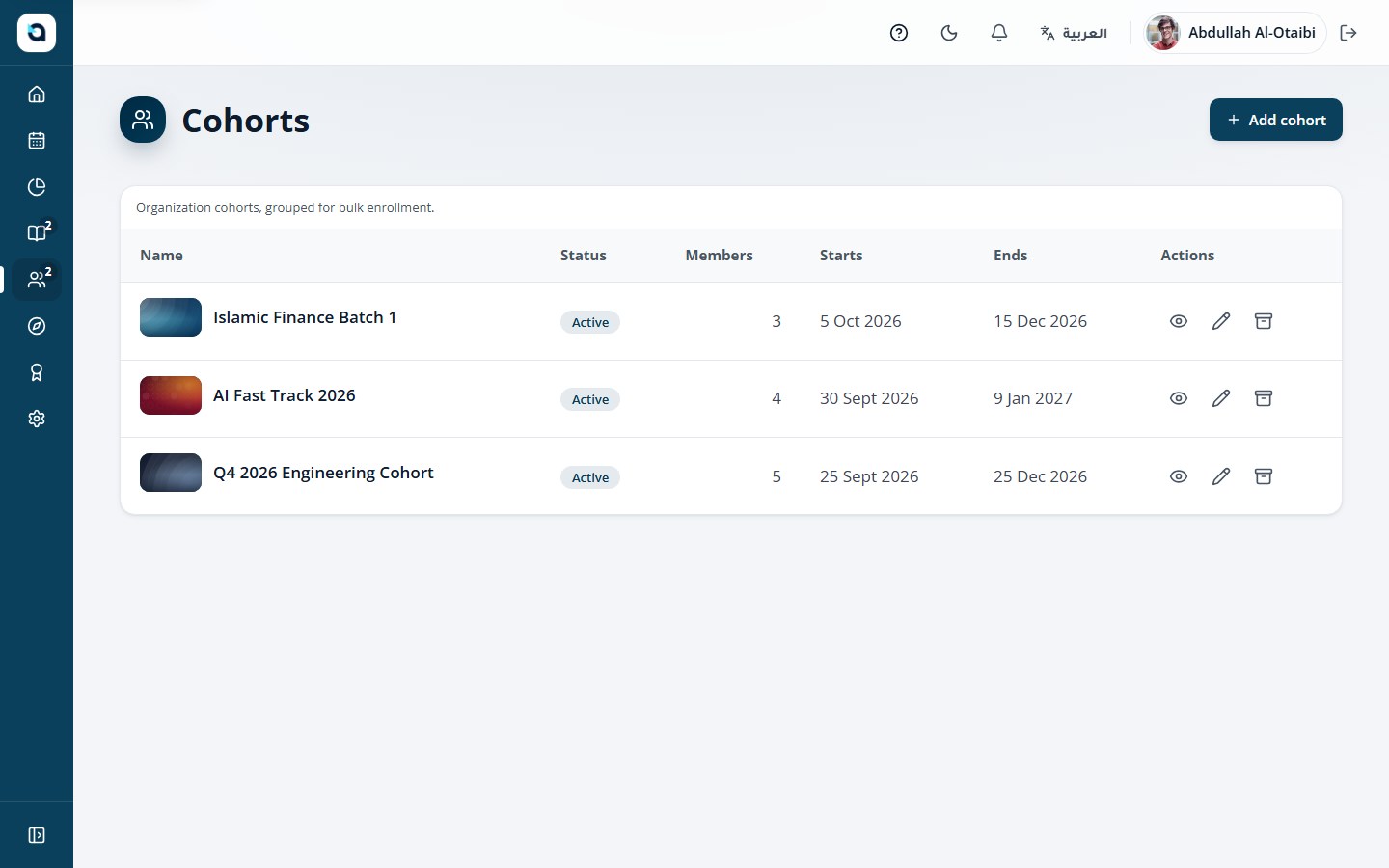This screenshot has width=1389, height=868.
Task: Click AI Fast Track 2026 thumbnail
Action: point(171,395)
